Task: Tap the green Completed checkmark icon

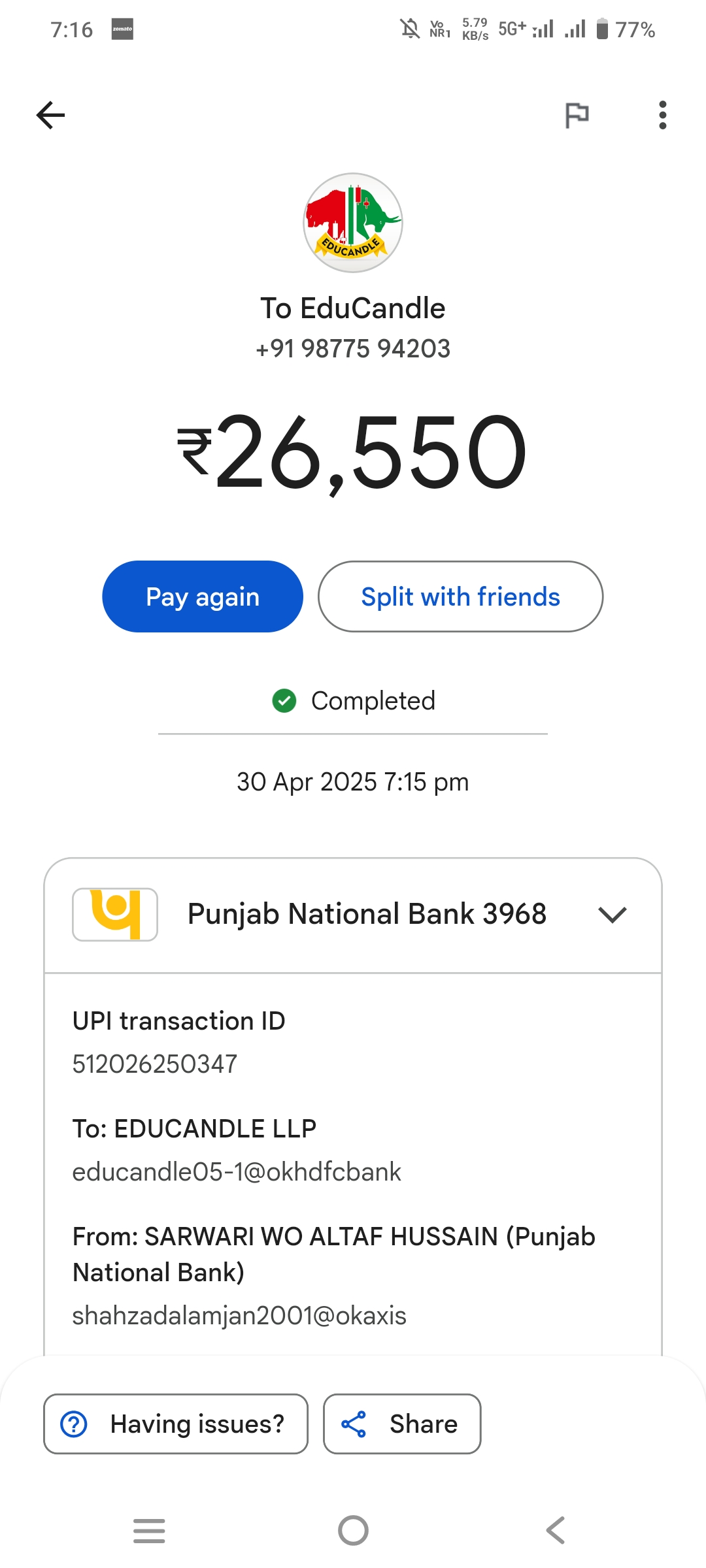Action: (284, 701)
